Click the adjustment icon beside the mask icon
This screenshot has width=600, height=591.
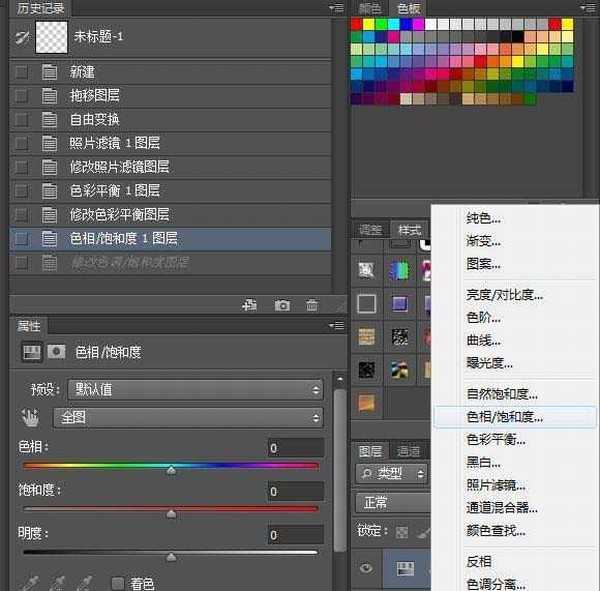tap(32, 352)
